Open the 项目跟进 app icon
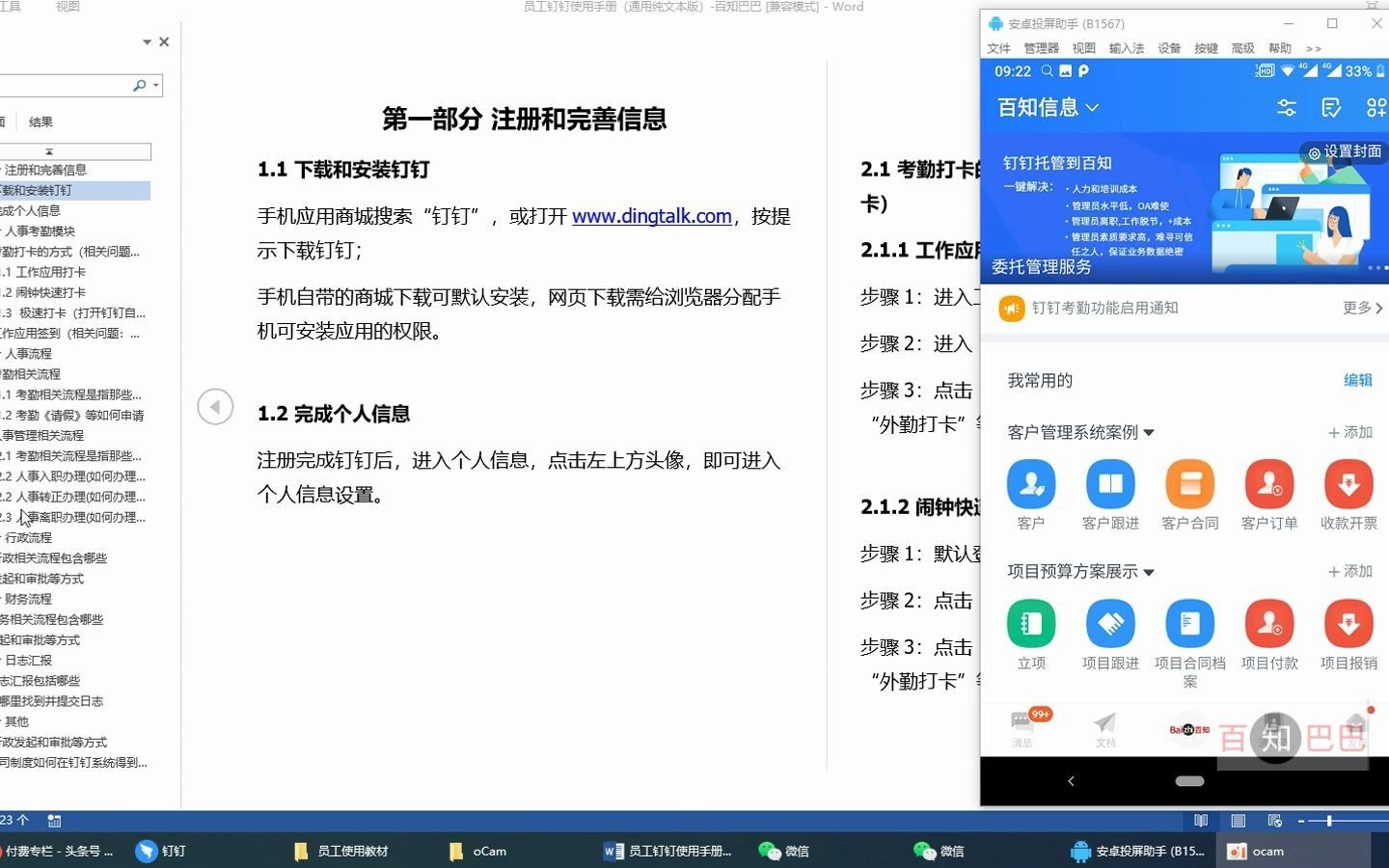 tap(1110, 624)
